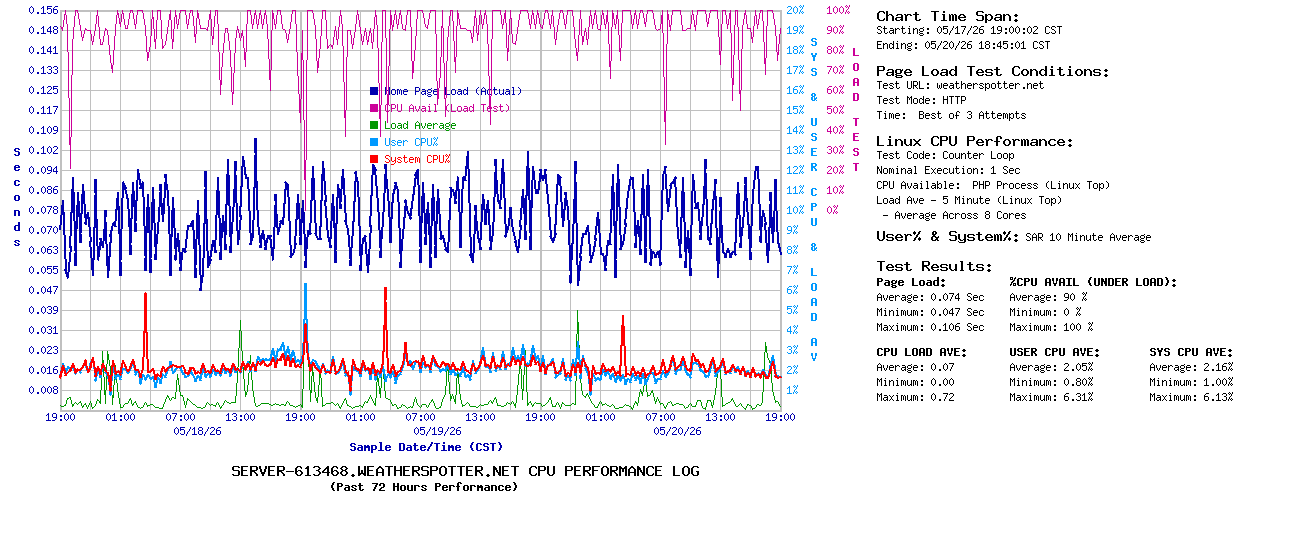Click the light blue User CPU% legend swatch

[x=374, y=142]
